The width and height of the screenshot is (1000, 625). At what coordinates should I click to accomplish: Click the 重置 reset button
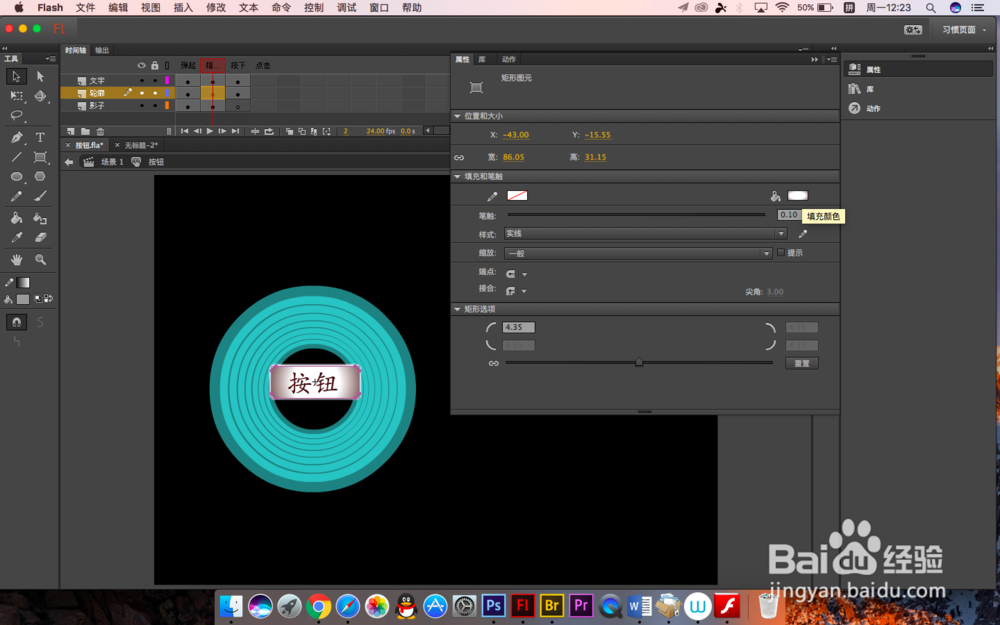pyautogui.click(x=801, y=362)
